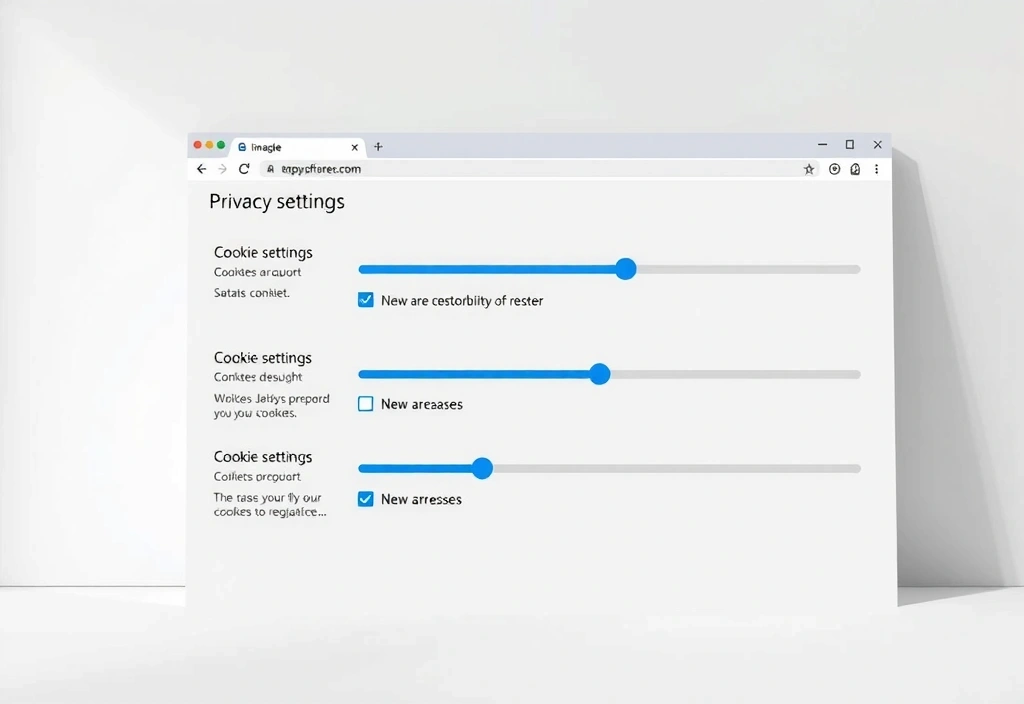Uncheck the 'New arresses' checkbox

click(x=366, y=498)
